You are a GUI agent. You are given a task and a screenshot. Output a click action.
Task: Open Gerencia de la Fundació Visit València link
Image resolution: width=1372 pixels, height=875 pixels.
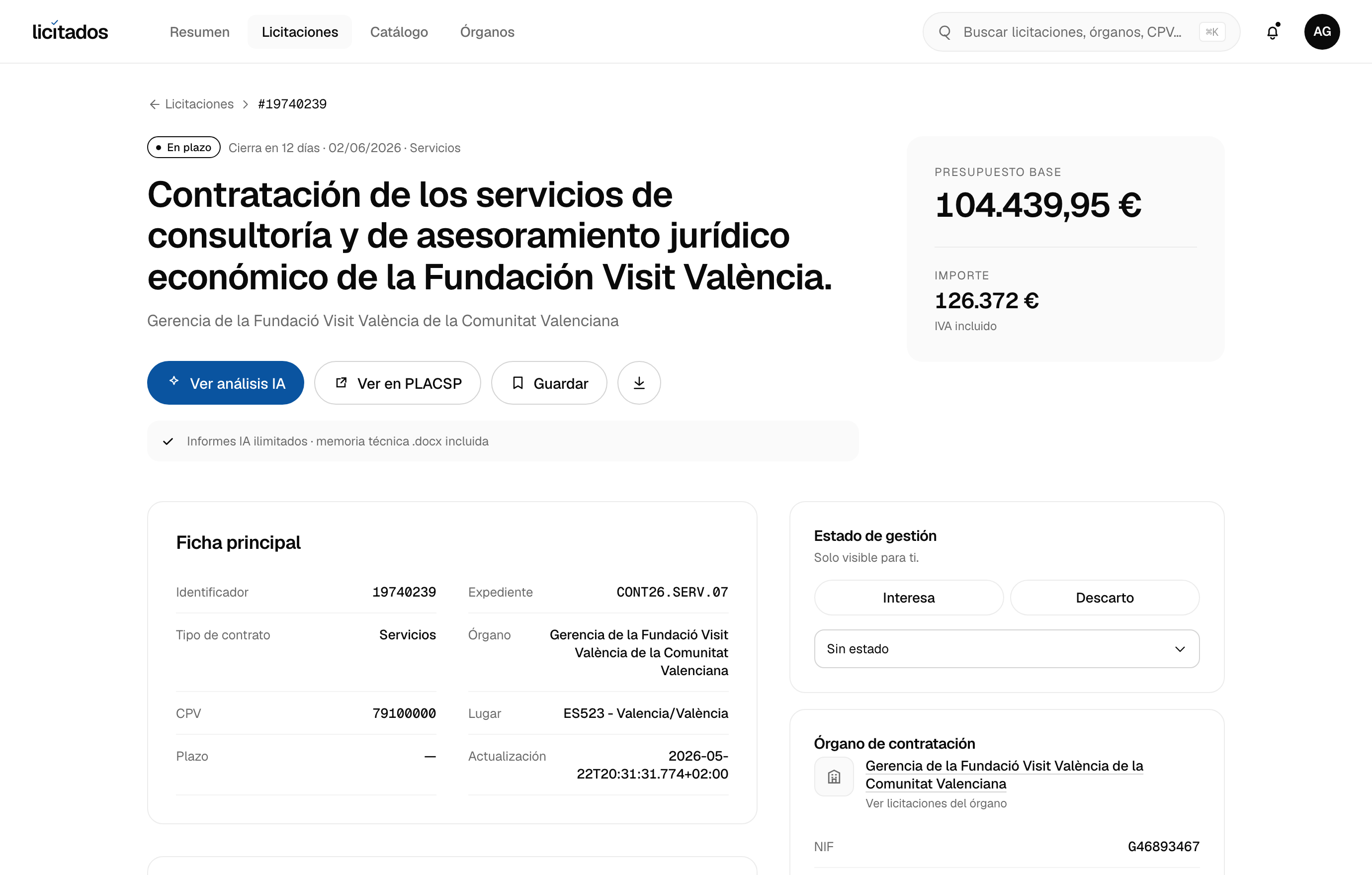point(1004,774)
